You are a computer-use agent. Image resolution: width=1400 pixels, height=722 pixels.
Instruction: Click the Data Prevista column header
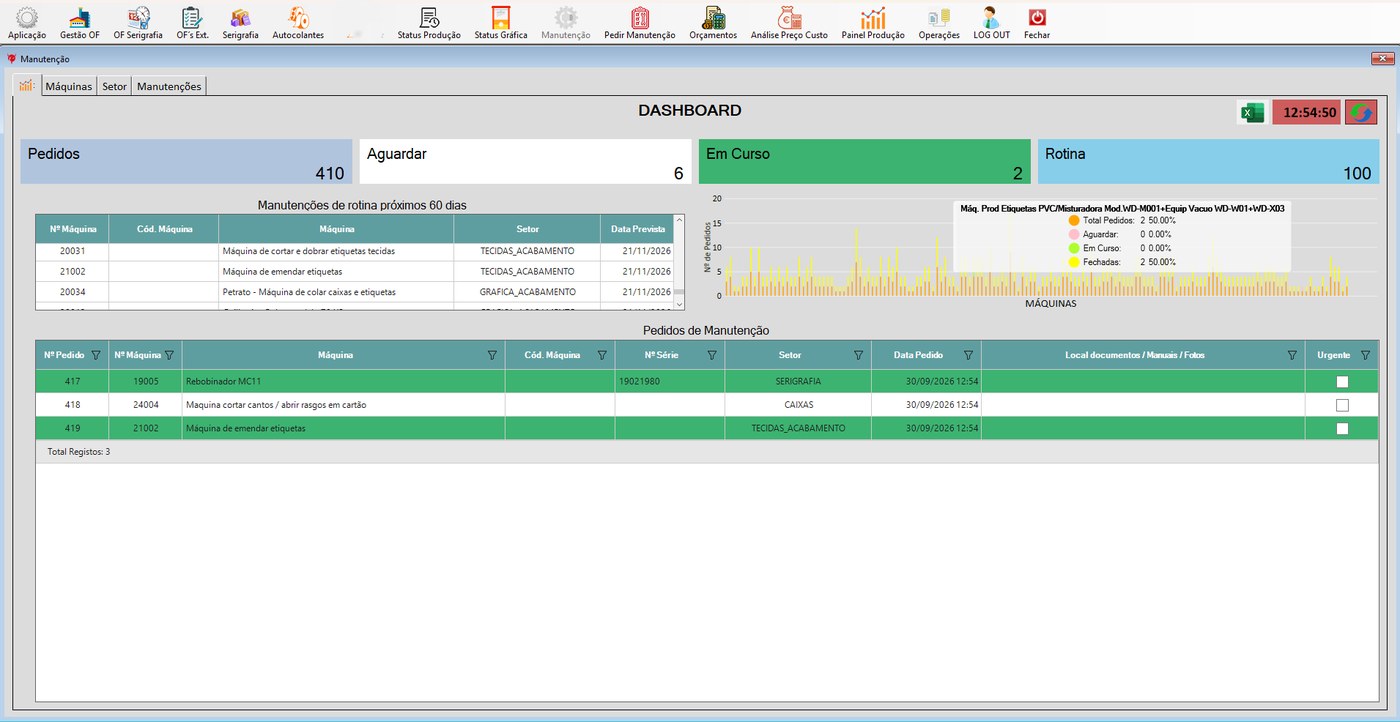click(x=637, y=229)
